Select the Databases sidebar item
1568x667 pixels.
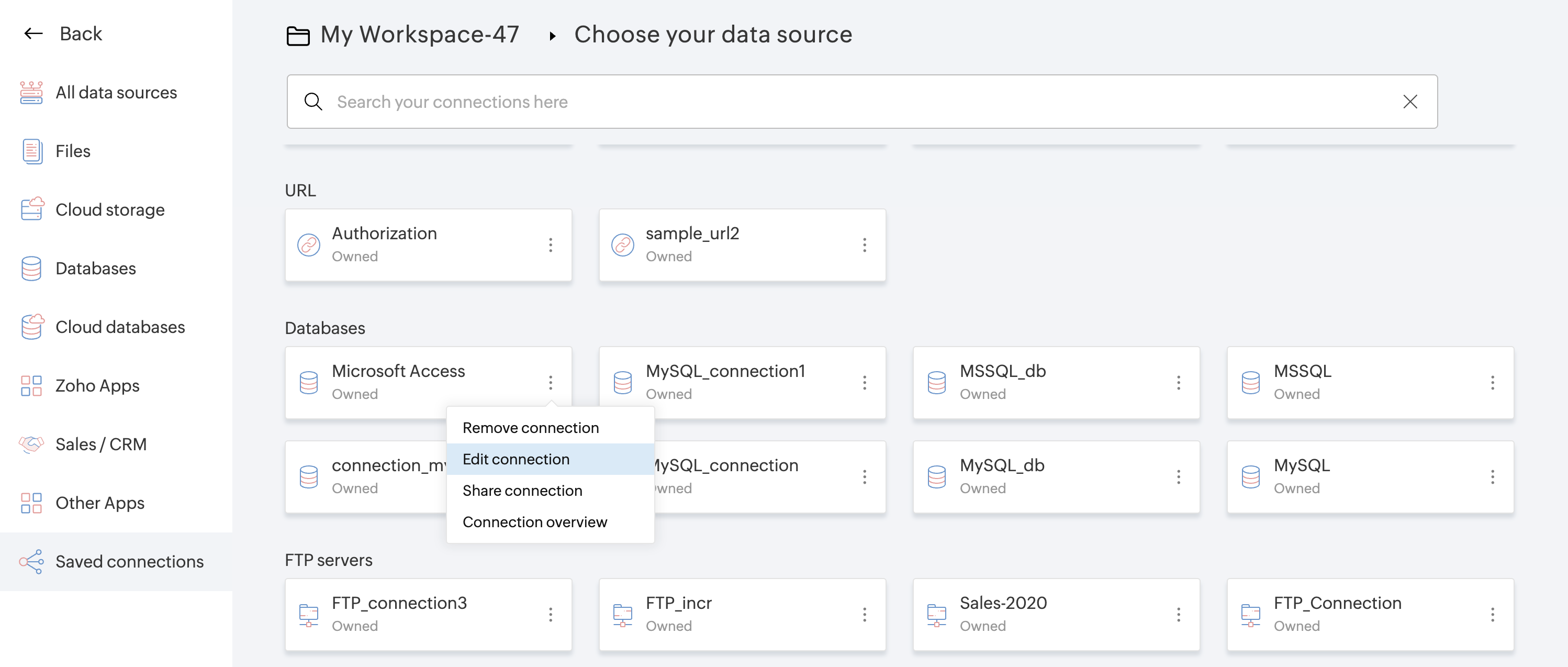pyautogui.click(x=96, y=269)
